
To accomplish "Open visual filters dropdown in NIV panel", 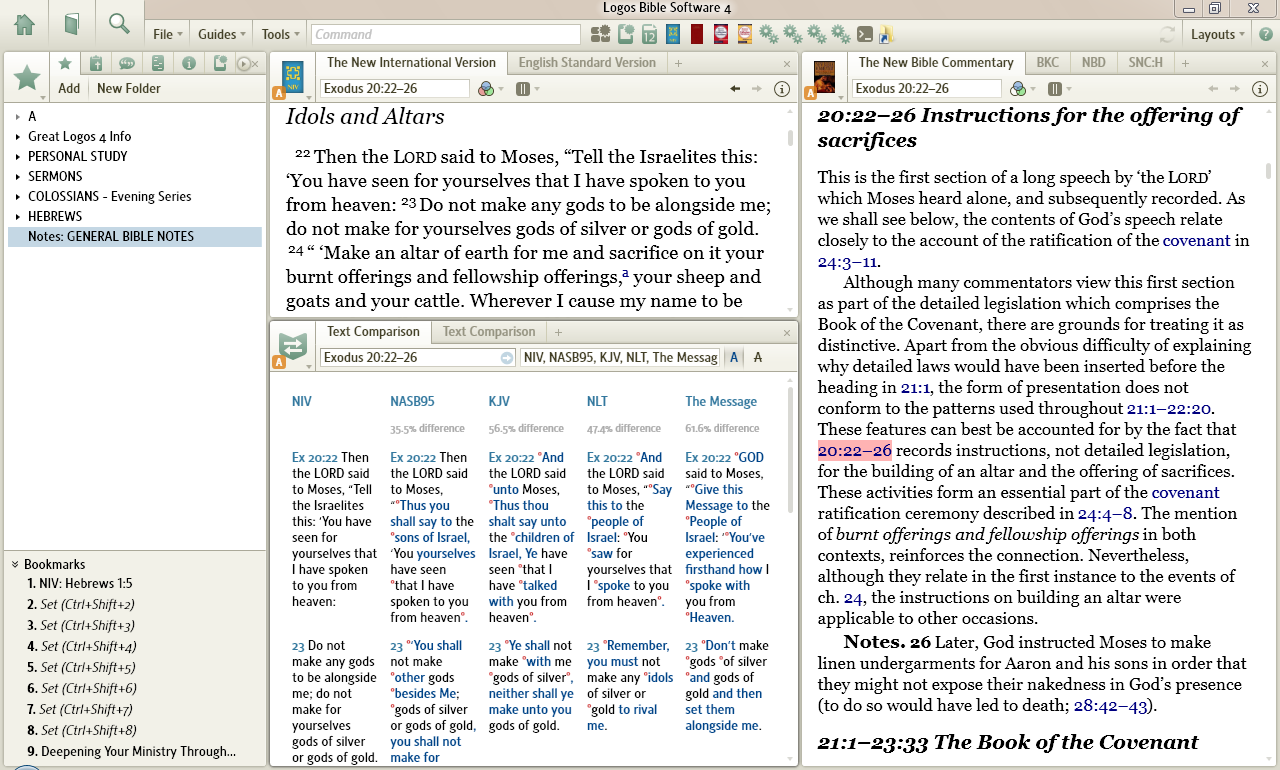I will pyautogui.click(x=489, y=89).
